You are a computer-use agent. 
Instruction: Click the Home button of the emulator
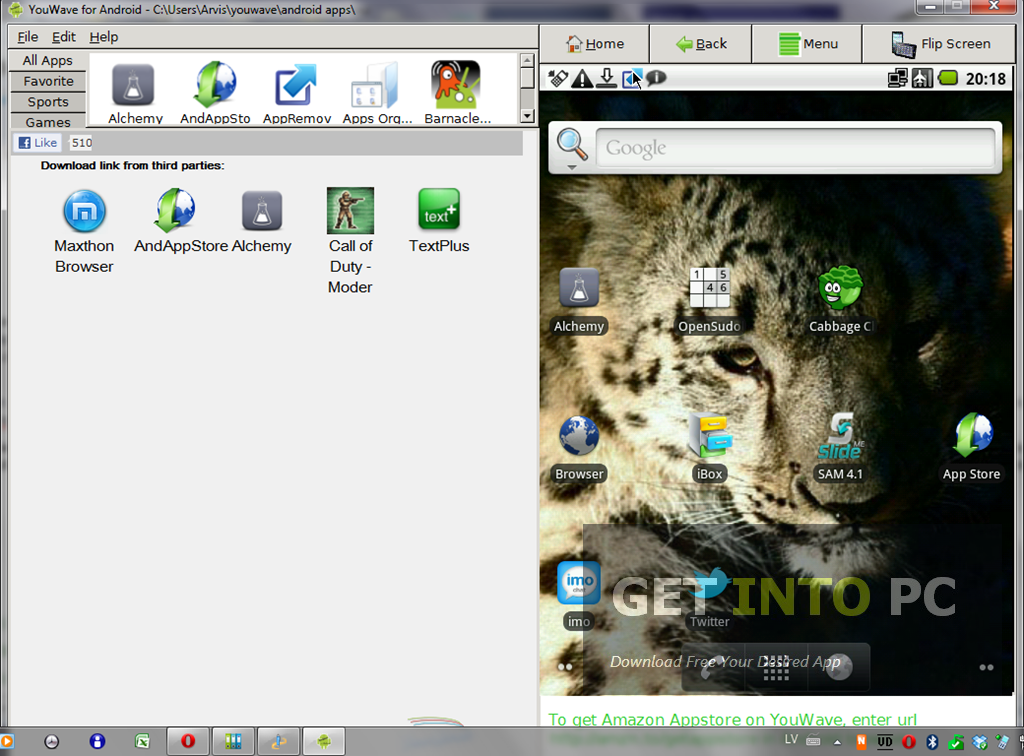(x=595, y=44)
